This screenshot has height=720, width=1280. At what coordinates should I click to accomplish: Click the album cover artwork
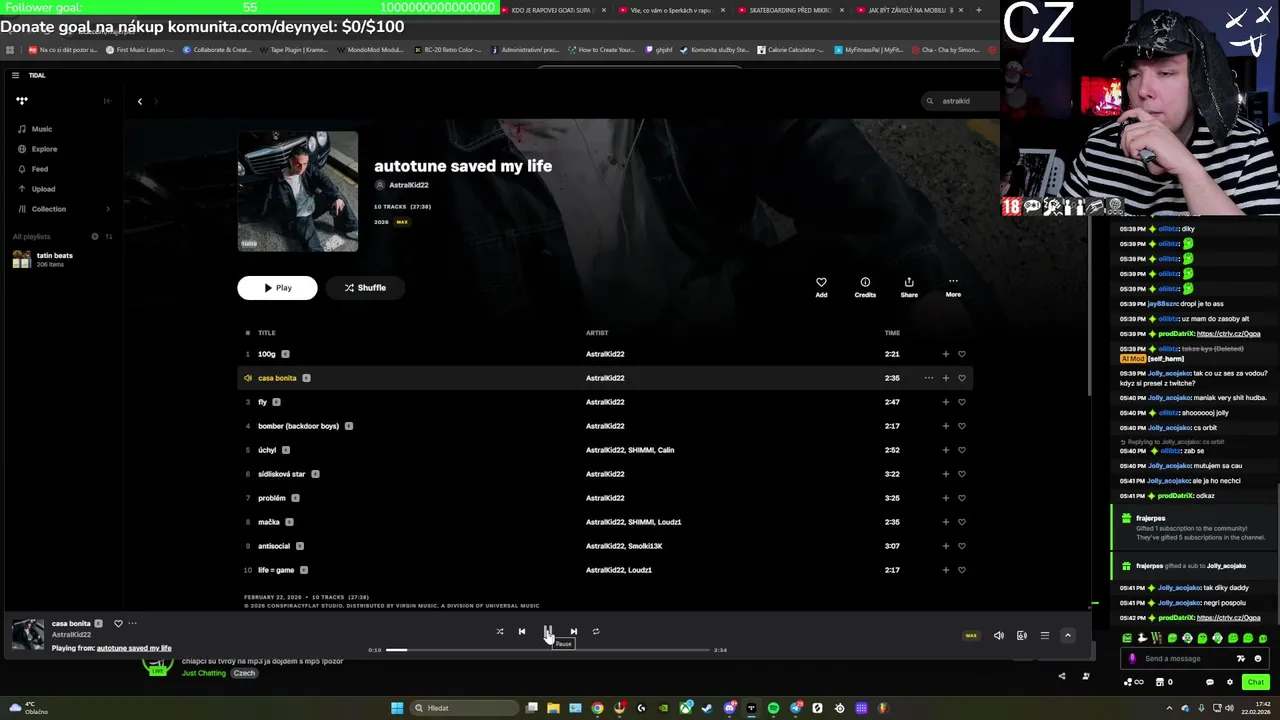(298, 191)
